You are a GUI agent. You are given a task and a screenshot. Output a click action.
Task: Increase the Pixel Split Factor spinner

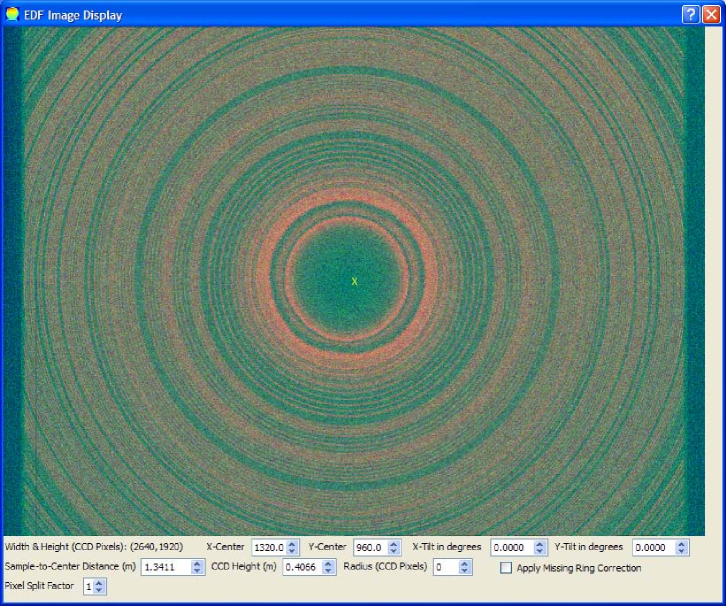click(99, 583)
